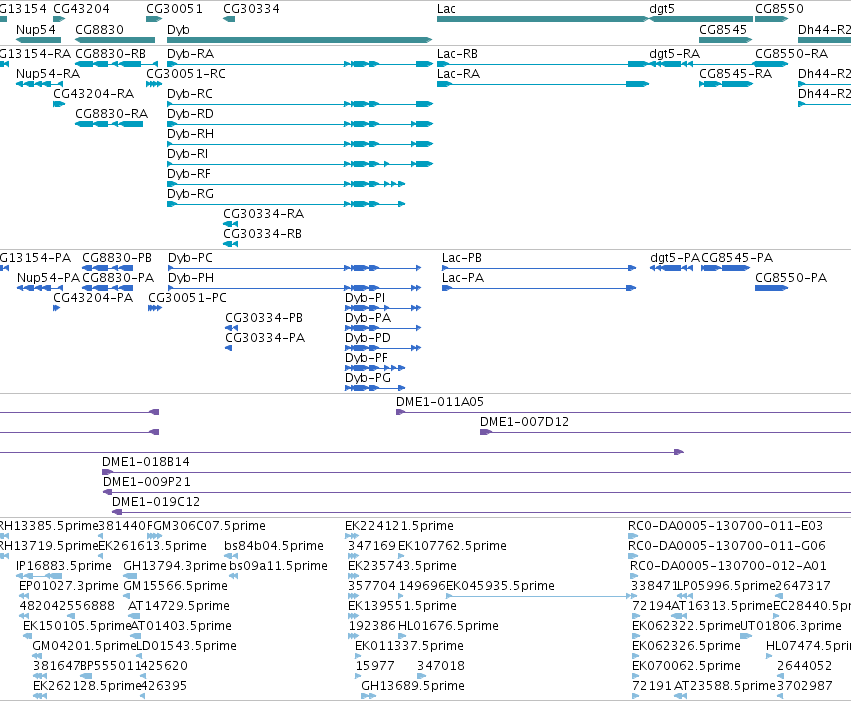
Task: Select transcript CG30051-RC
Action: click(186, 74)
